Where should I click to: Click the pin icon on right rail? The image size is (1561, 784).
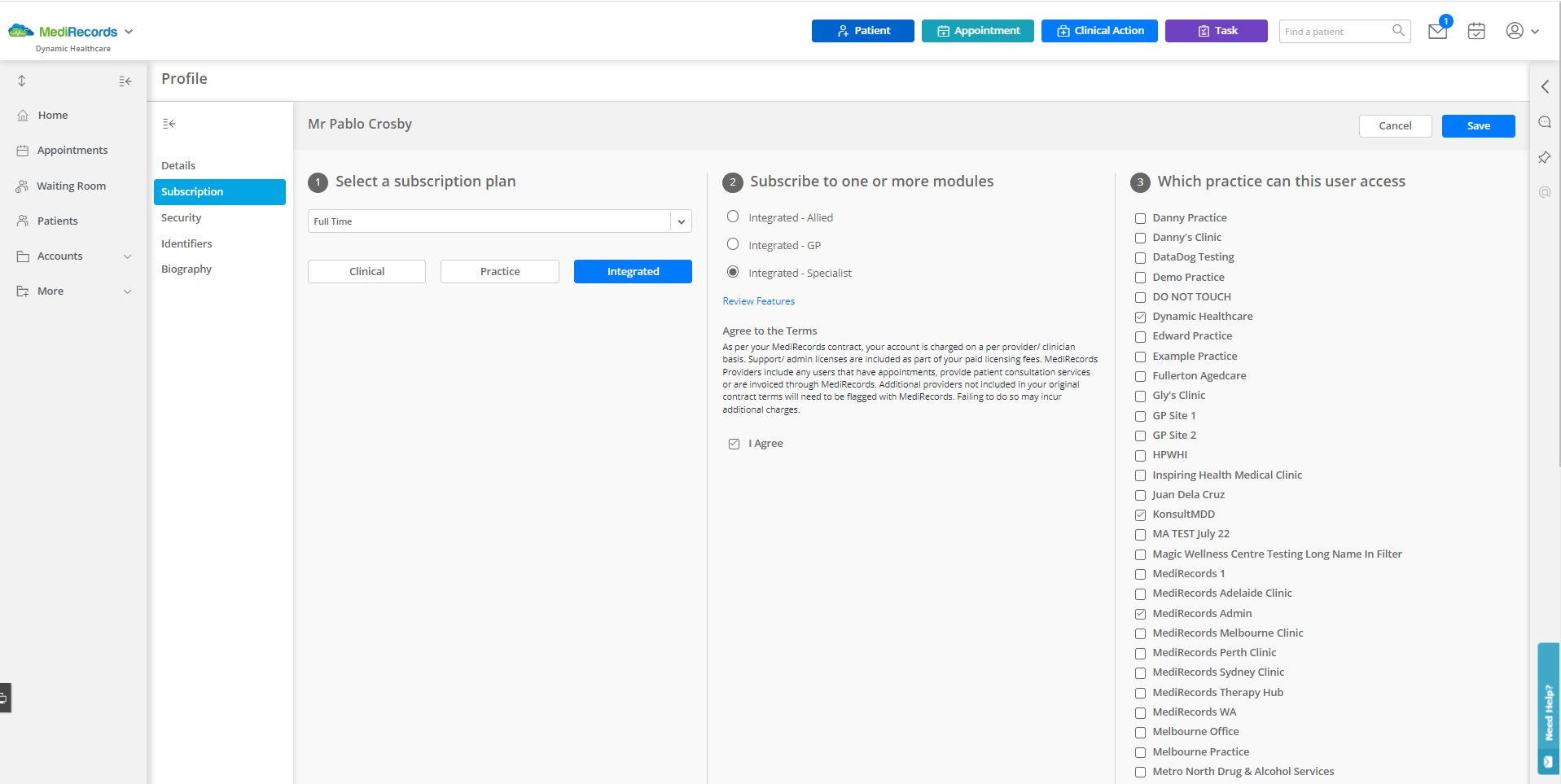click(x=1545, y=157)
